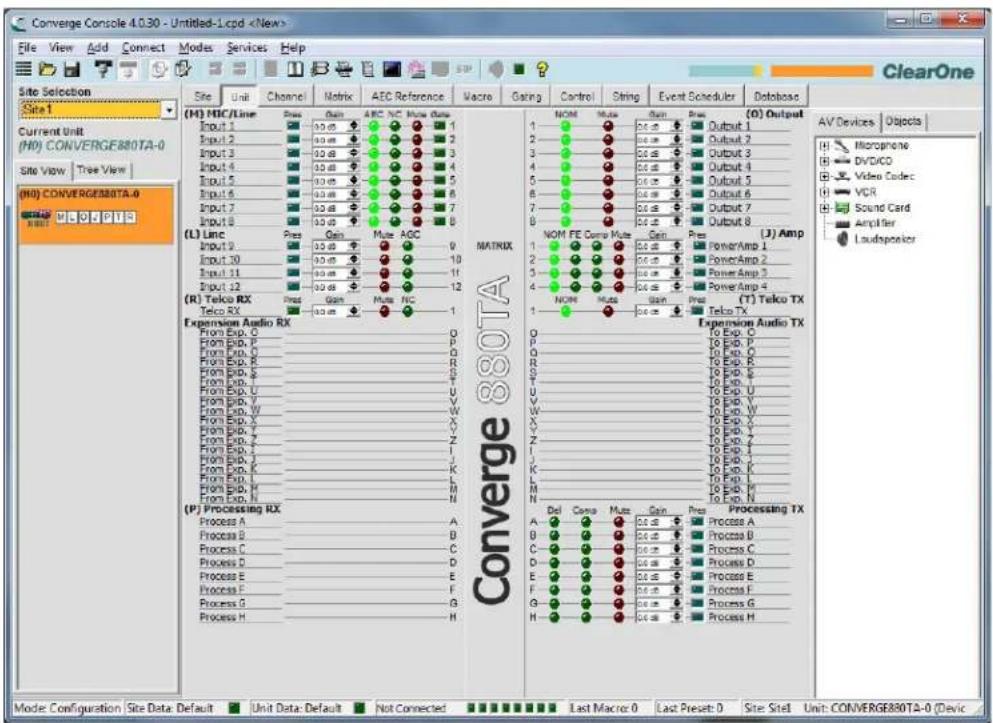Click the Amplifier icon in AV Devices
The image size is (993, 723).
842,223
